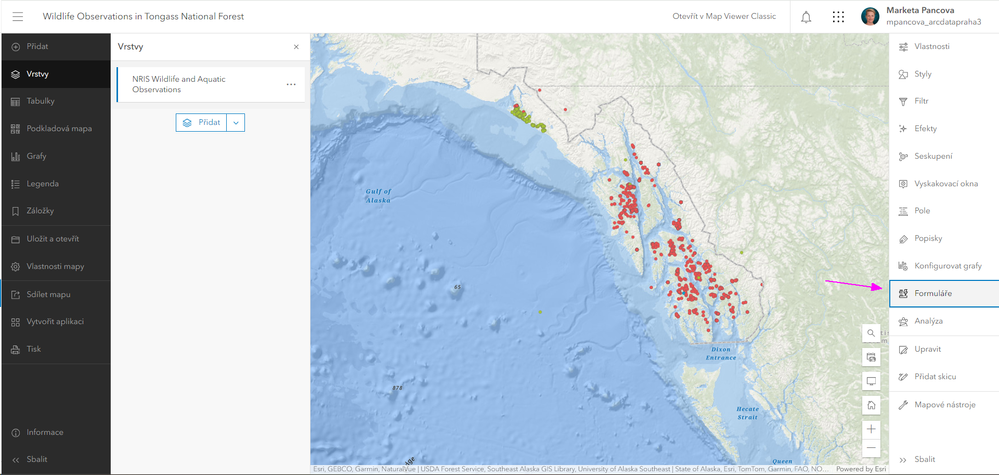Open Tabulky in the sidebar
The width and height of the screenshot is (999, 475).
tap(55, 101)
